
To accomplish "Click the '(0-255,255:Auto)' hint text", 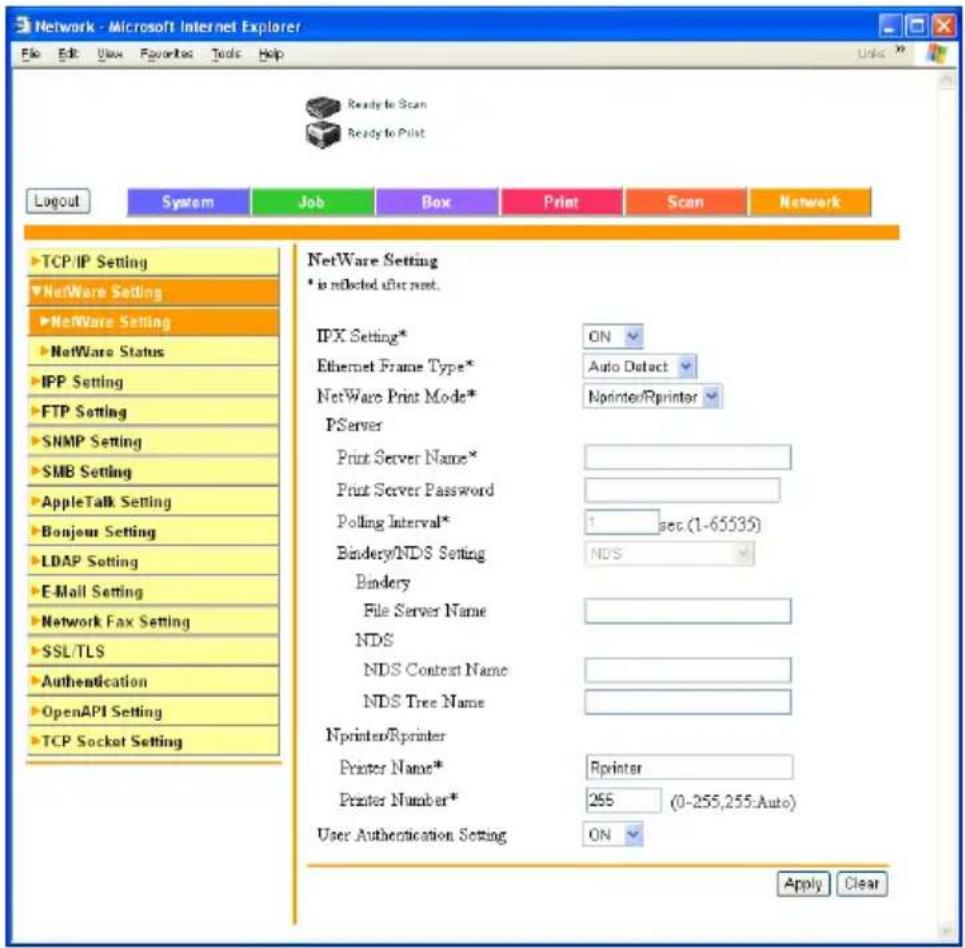I will (732, 802).
